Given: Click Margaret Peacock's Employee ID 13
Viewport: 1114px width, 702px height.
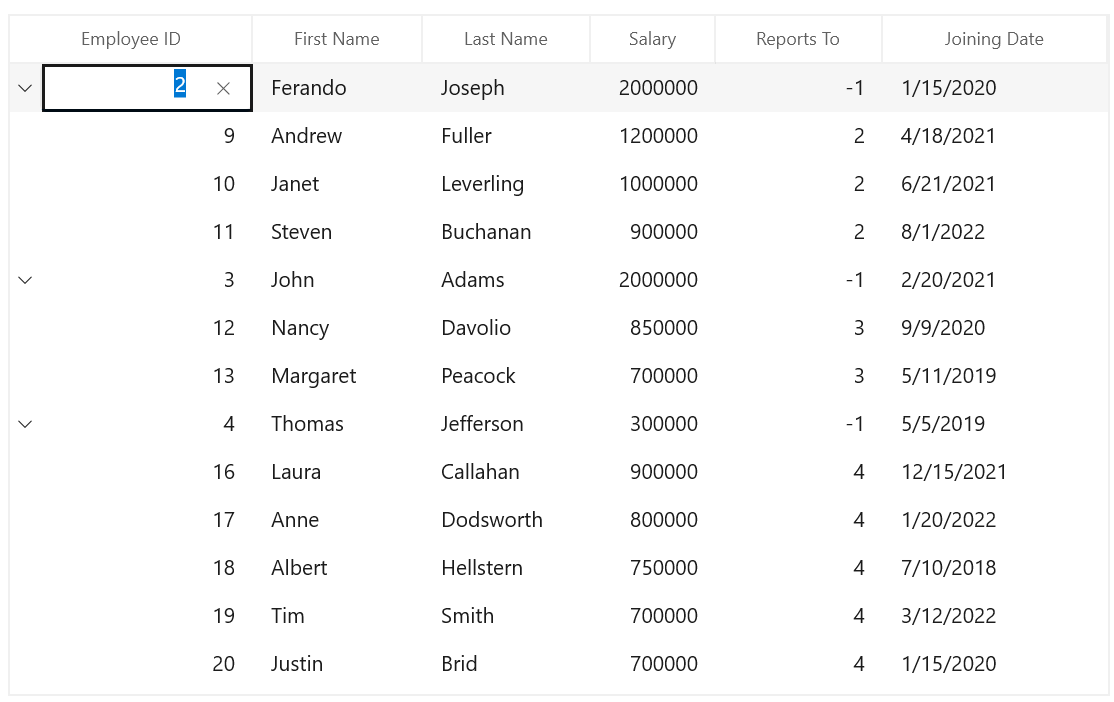Looking at the screenshot, I should [x=224, y=375].
